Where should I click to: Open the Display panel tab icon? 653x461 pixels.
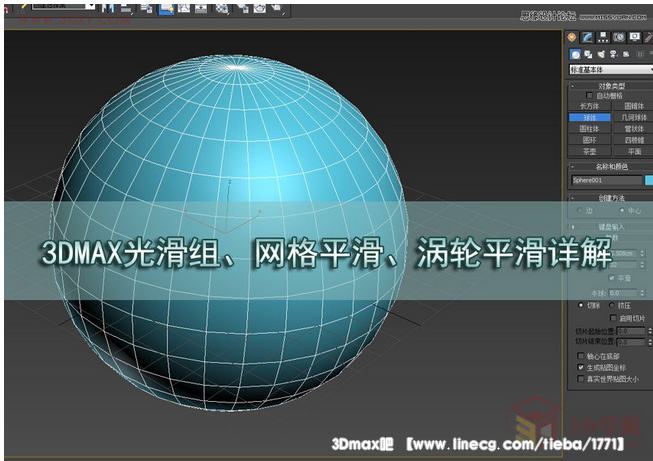(634, 37)
